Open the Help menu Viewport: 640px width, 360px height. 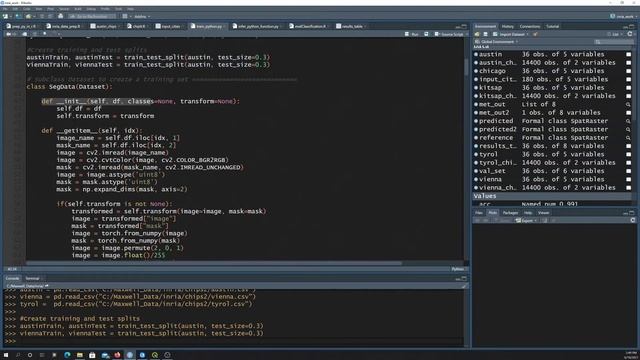[x=131, y=9]
